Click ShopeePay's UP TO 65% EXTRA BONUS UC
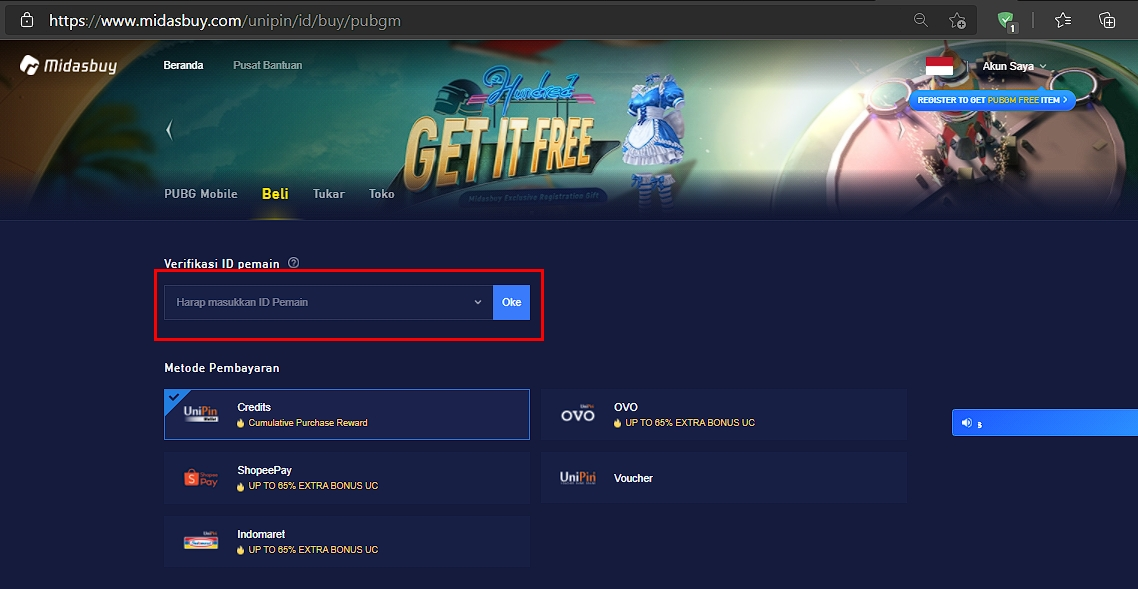Image resolution: width=1138 pixels, height=589 pixels. [313, 486]
